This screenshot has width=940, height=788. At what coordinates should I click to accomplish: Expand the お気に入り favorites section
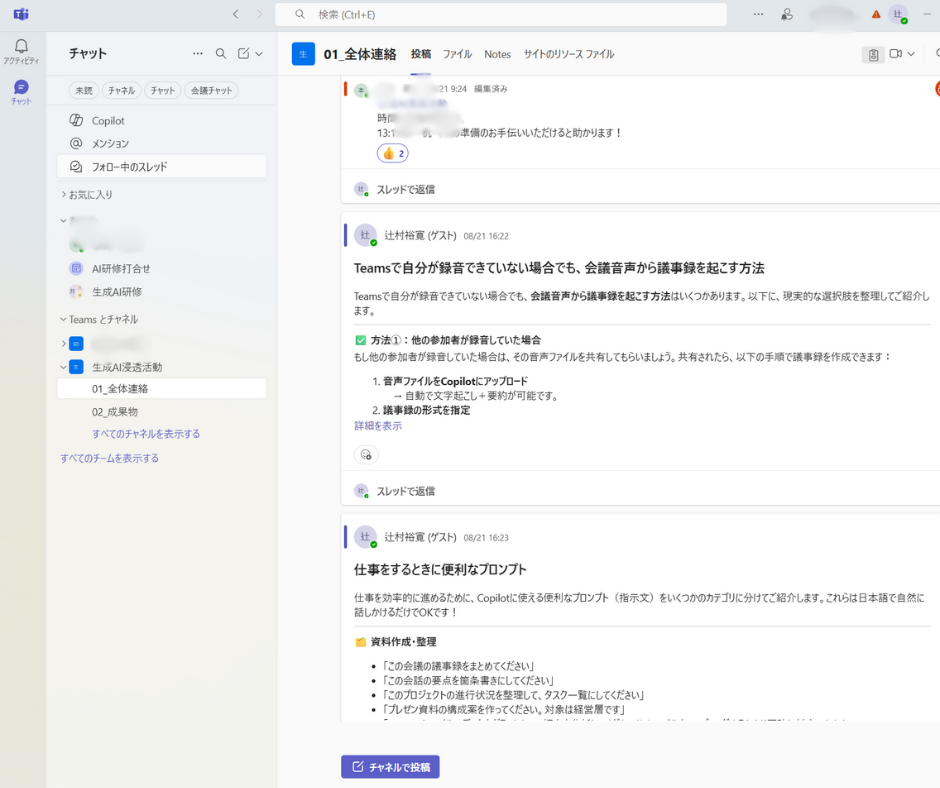pyautogui.click(x=64, y=194)
